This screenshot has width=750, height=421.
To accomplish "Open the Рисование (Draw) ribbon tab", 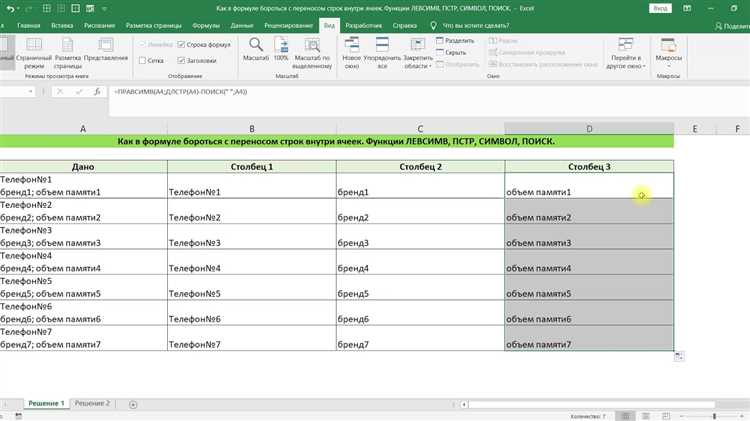I will pos(99,25).
